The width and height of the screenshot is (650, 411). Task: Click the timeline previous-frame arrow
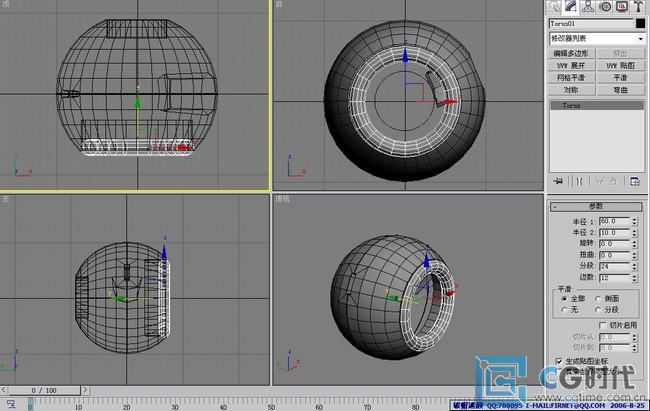pyautogui.click(x=3, y=390)
